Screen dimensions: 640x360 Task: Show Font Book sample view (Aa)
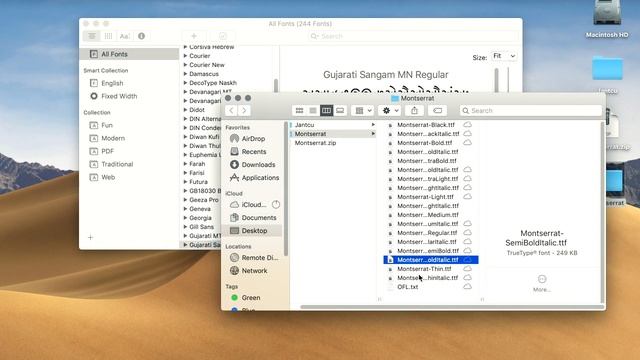[124, 36]
